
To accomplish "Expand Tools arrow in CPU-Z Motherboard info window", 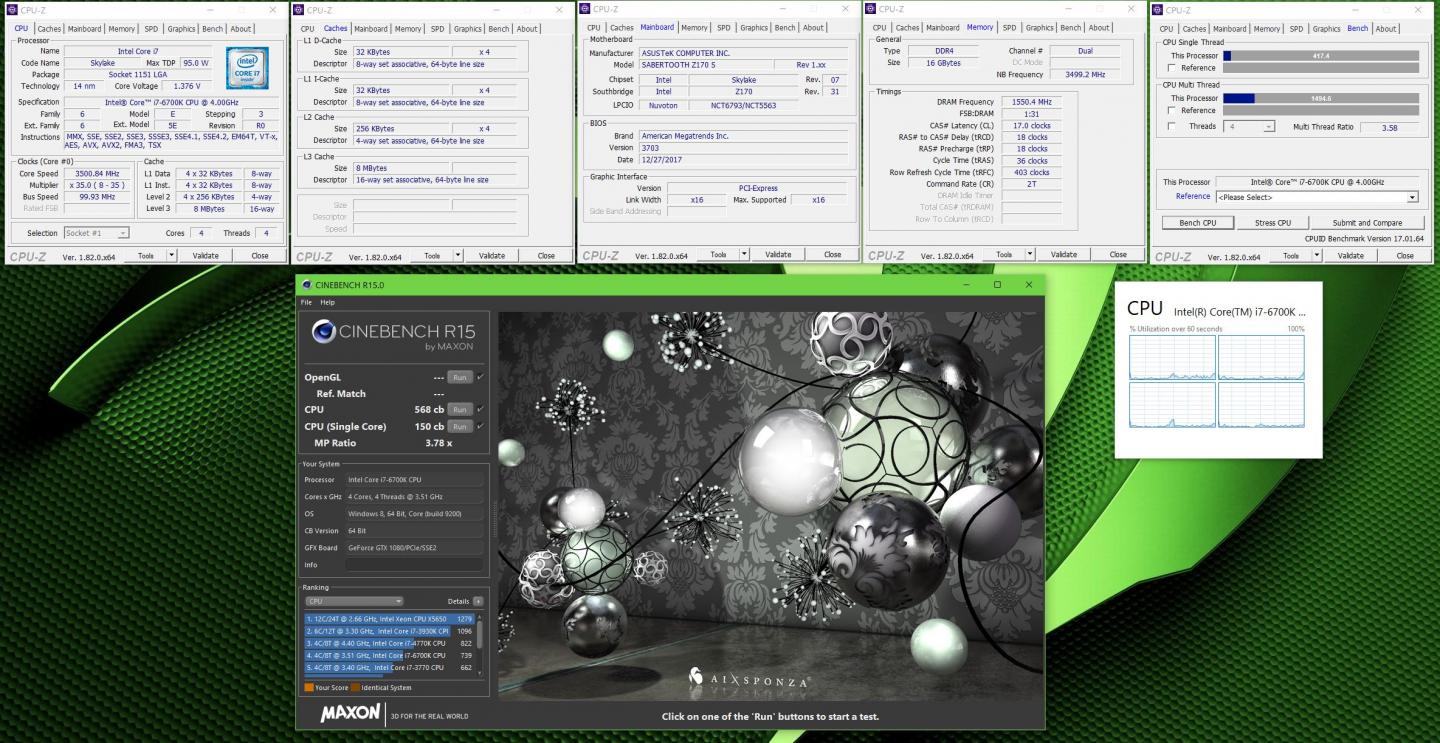I will coord(744,254).
